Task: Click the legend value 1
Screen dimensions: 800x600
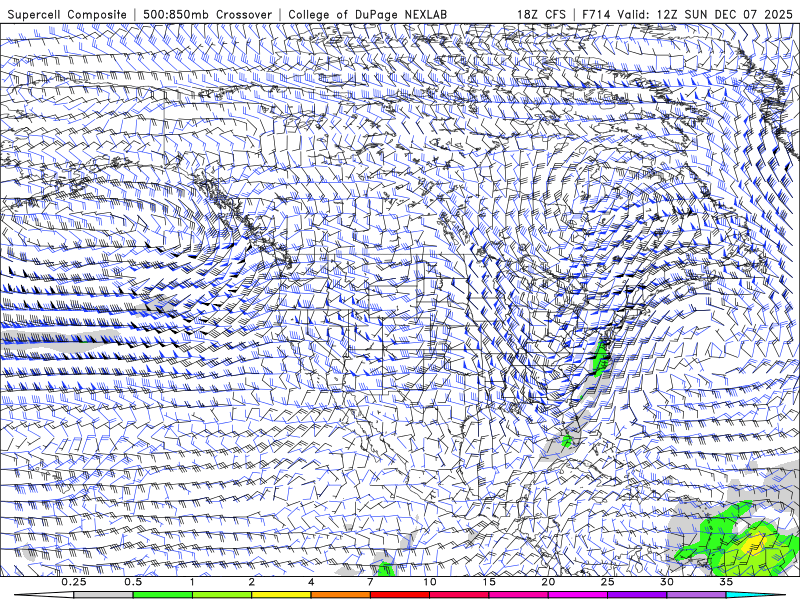Action: pos(192,582)
